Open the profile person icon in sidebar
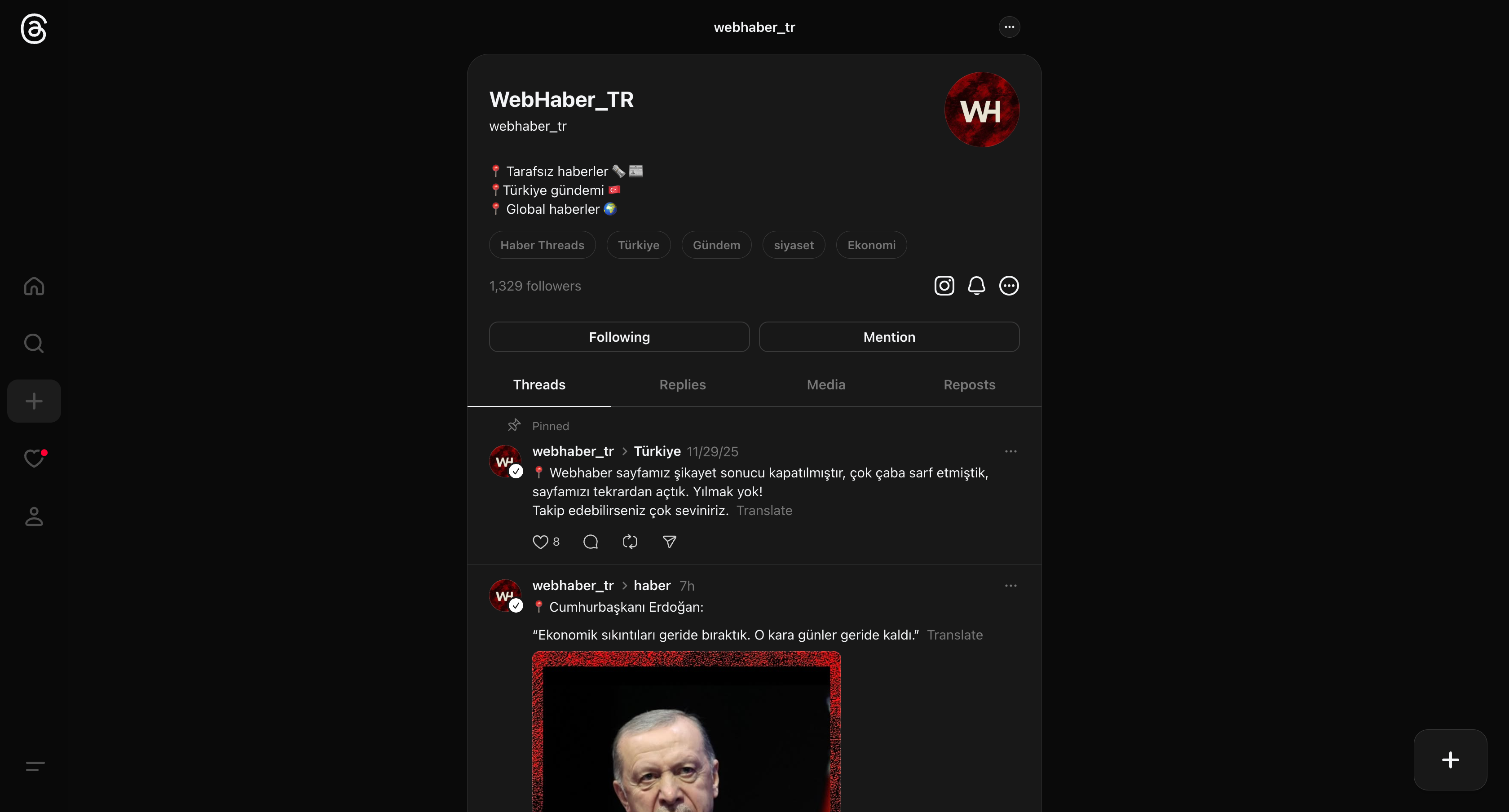 [x=34, y=516]
